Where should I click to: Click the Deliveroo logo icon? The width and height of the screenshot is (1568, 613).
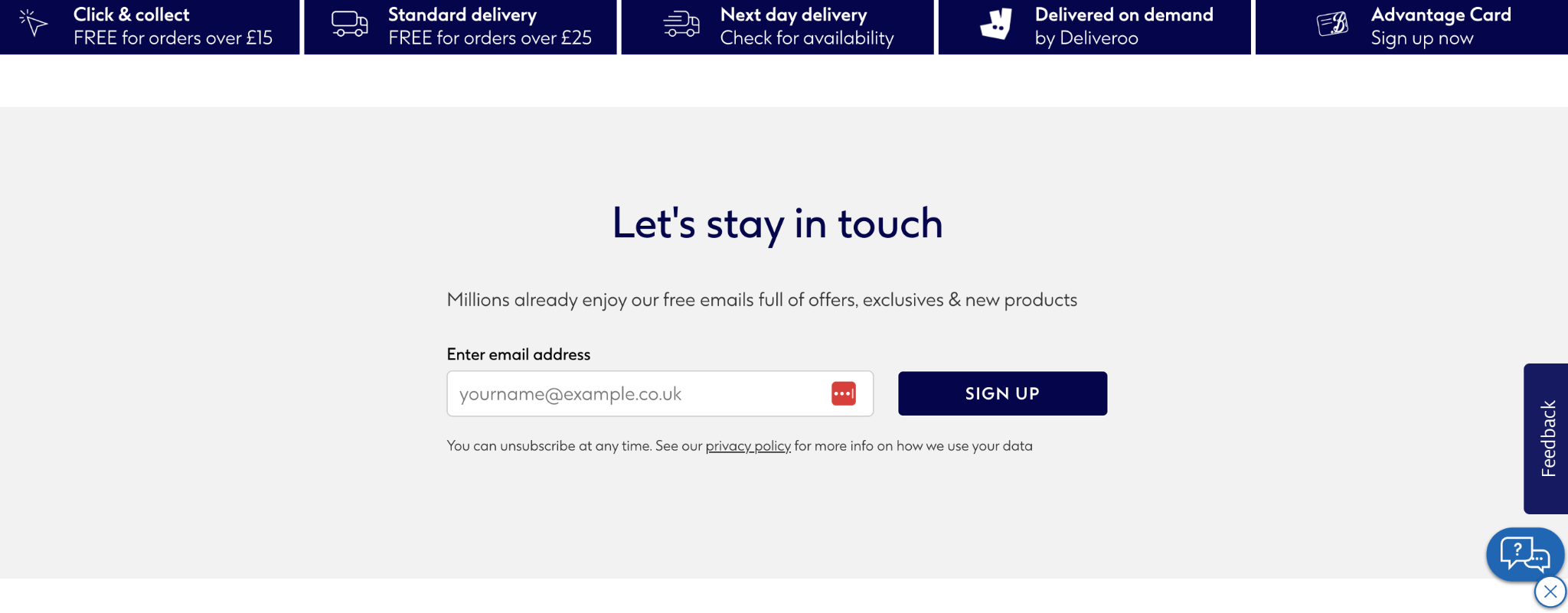(996, 24)
